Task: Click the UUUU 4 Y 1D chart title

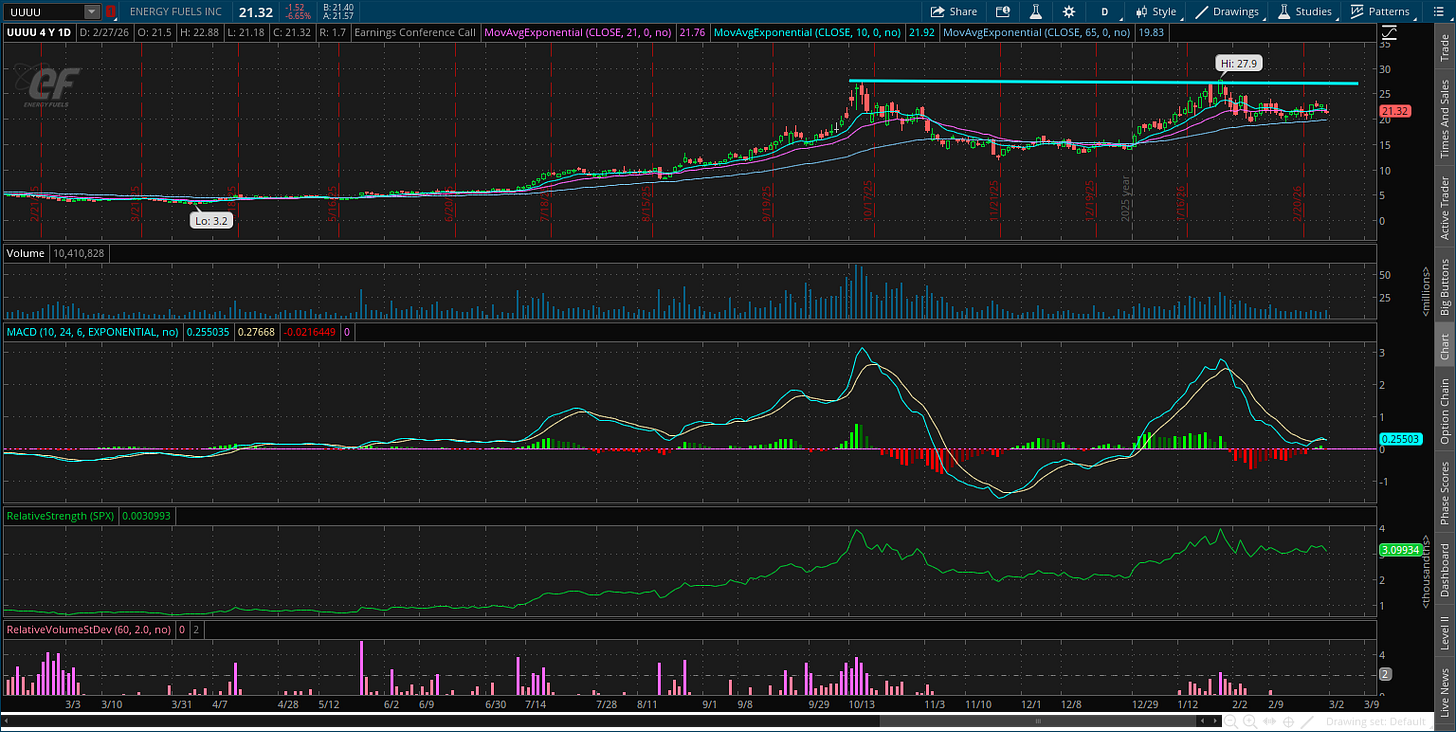Action: 40,32
